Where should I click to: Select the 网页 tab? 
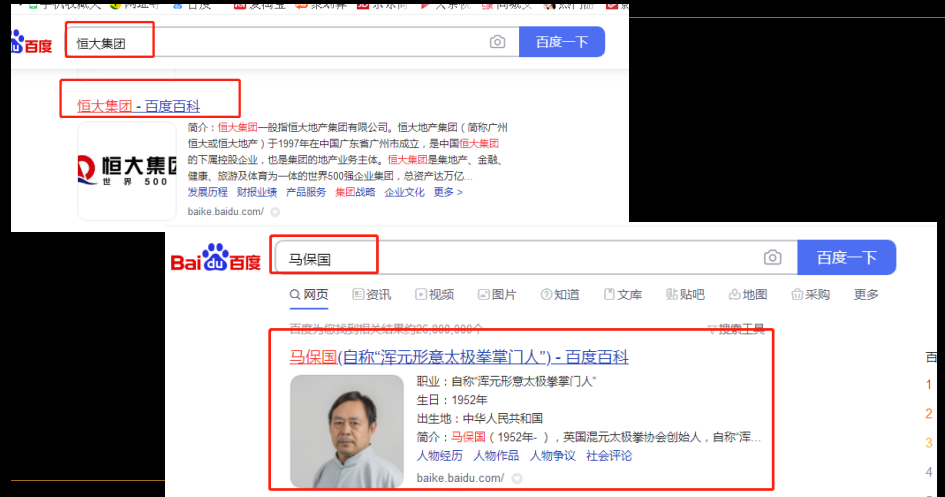[309, 295]
